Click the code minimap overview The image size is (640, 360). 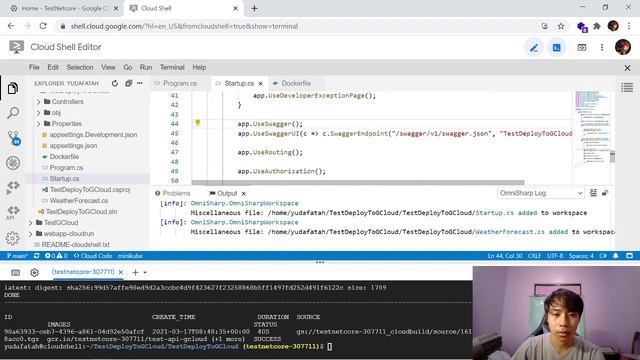pyautogui.click(x=592, y=129)
